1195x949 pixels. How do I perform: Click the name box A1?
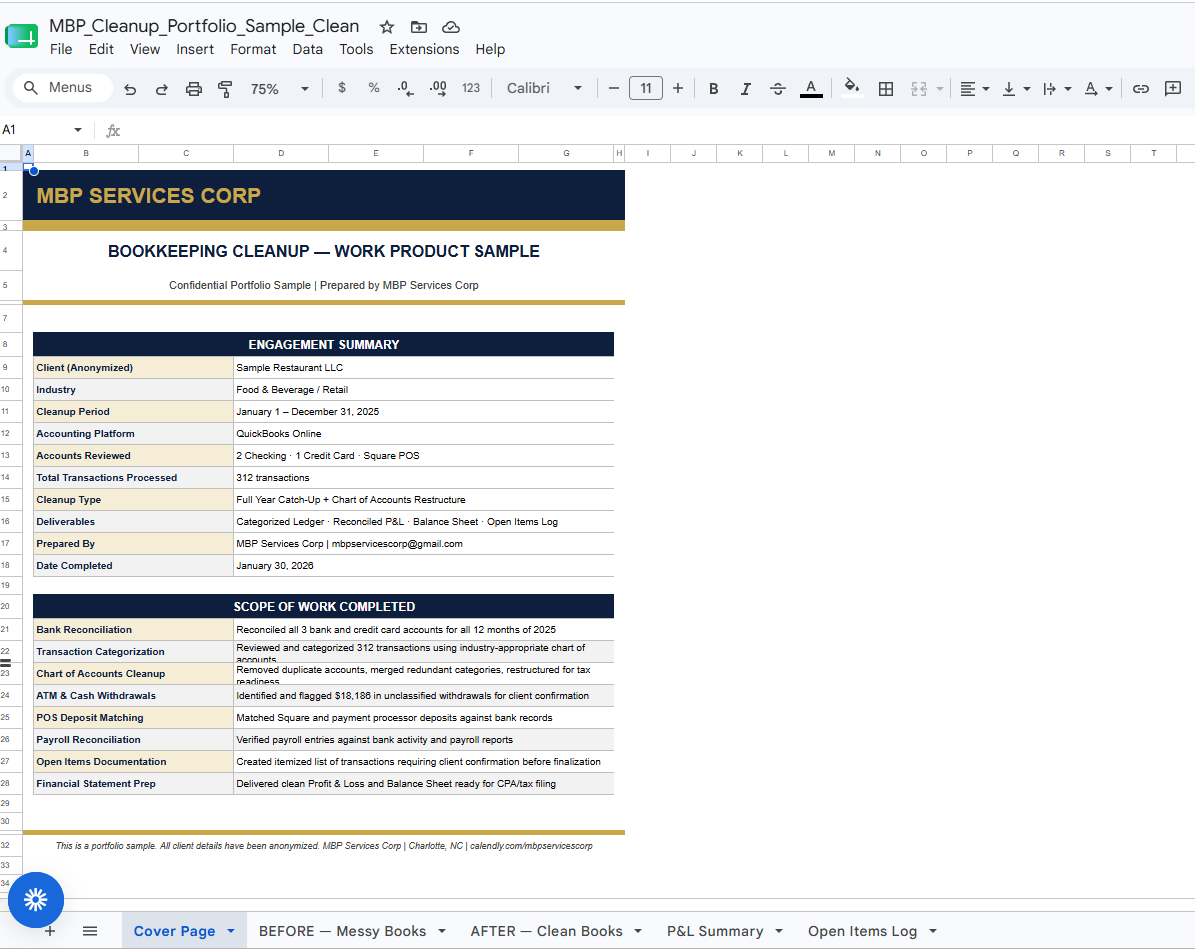coord(34,130)
